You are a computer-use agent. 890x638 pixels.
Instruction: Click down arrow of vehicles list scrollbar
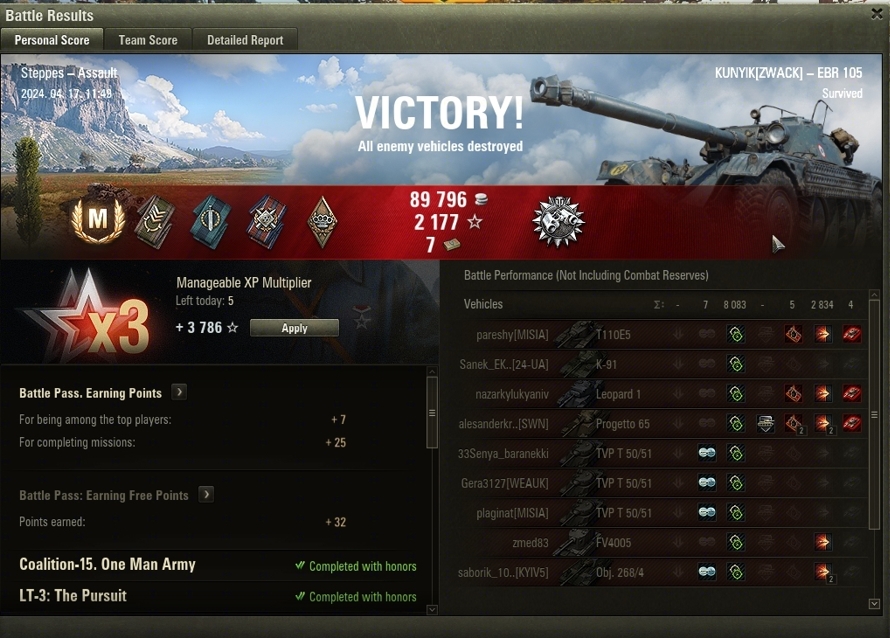(874, 604)
